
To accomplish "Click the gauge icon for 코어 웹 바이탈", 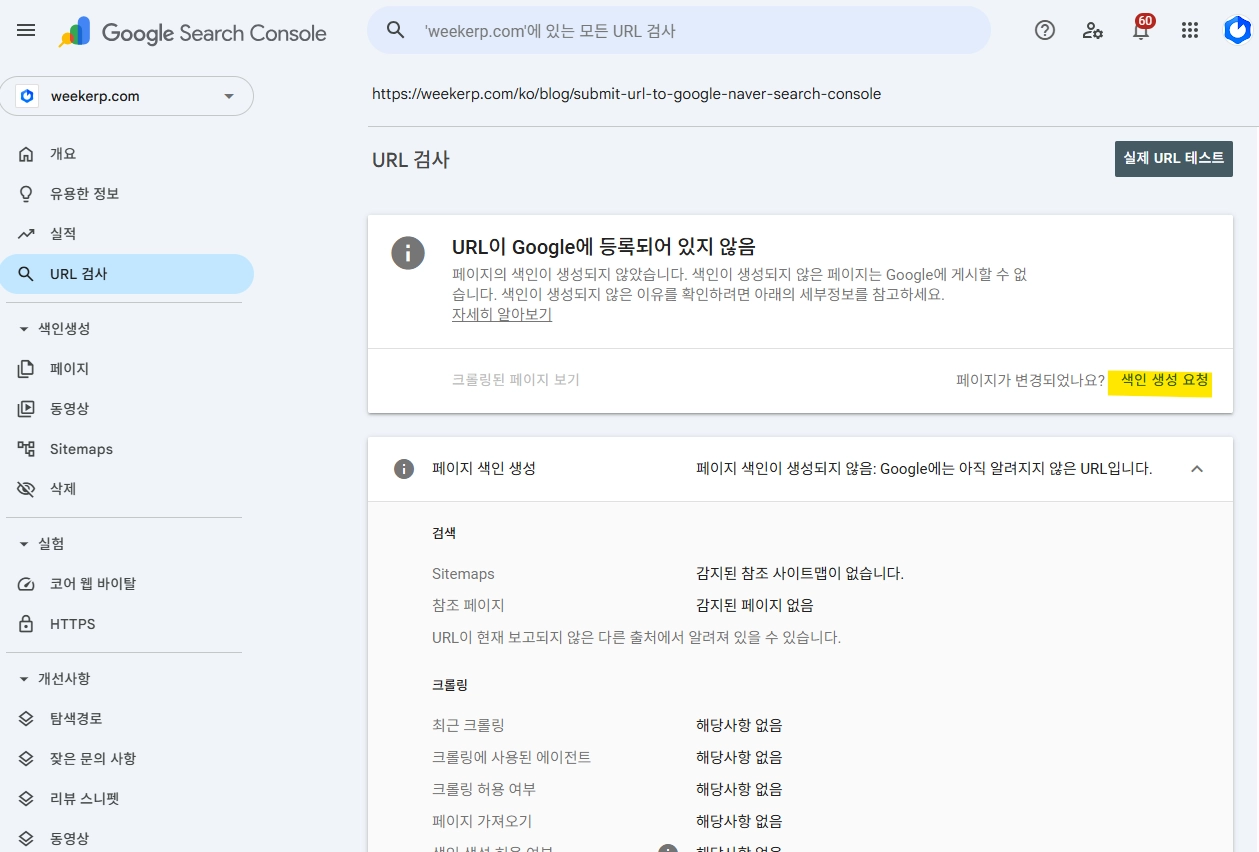I will pyautogui.click(x=26, y=584).
